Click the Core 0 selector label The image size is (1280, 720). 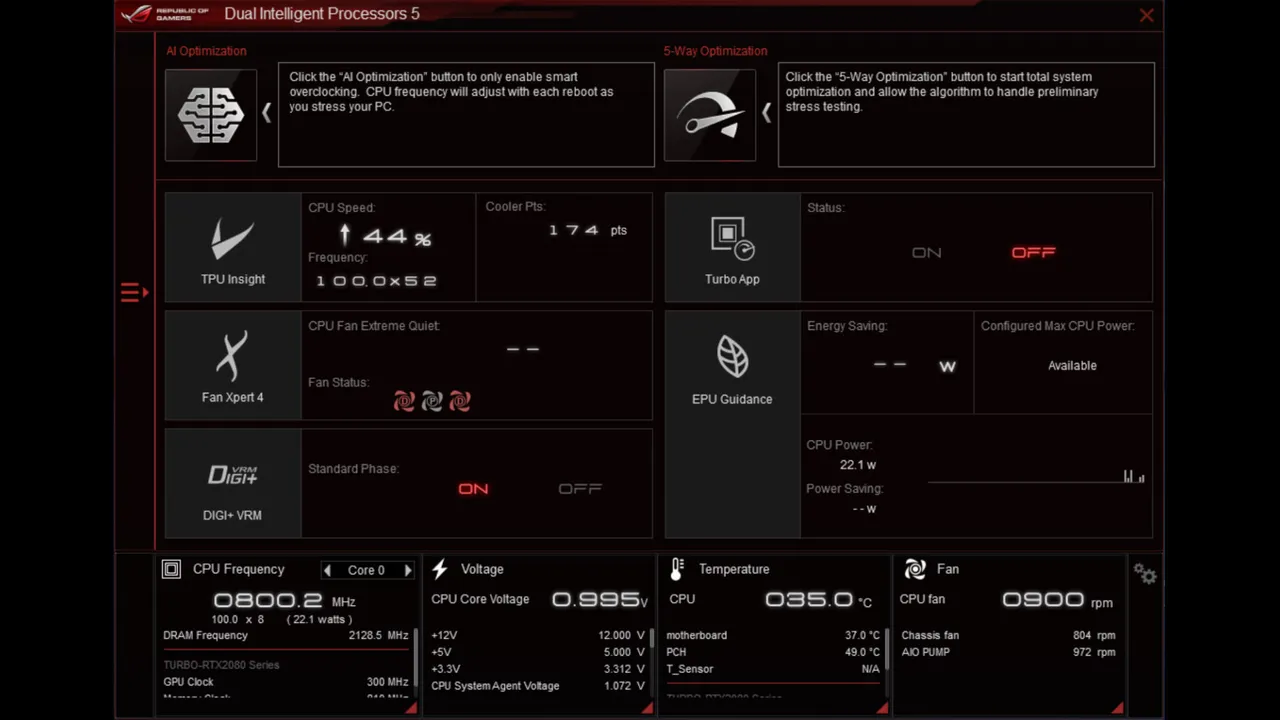366,570
